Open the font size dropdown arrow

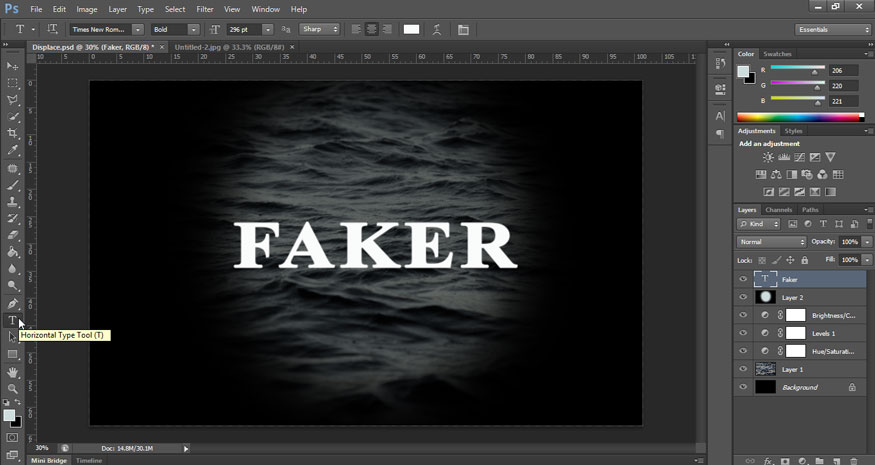tap(268, 30)
